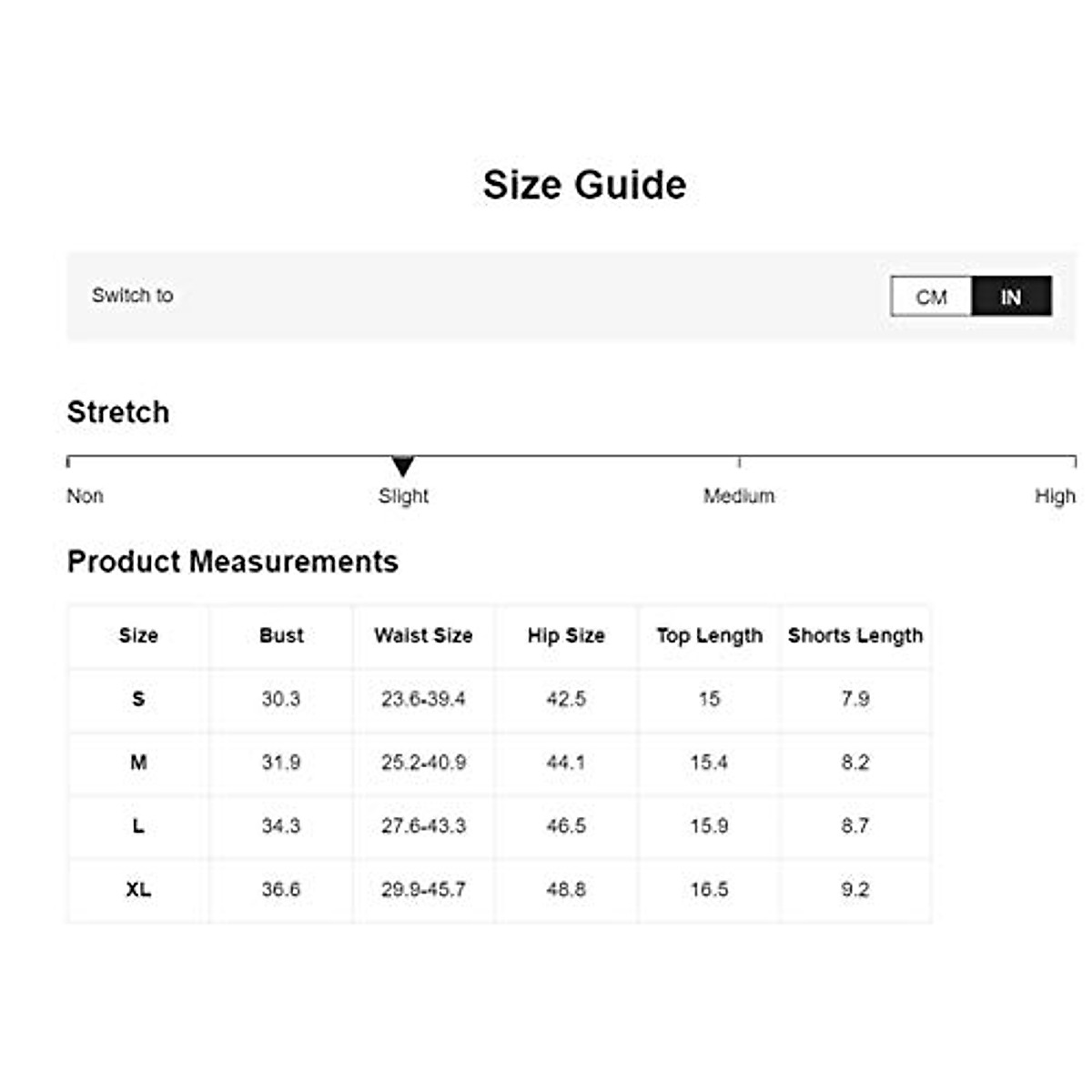The width and height of the screenshot is (1092, 1092).
Task: Click the Bust column header
Action: pos(281,635)
